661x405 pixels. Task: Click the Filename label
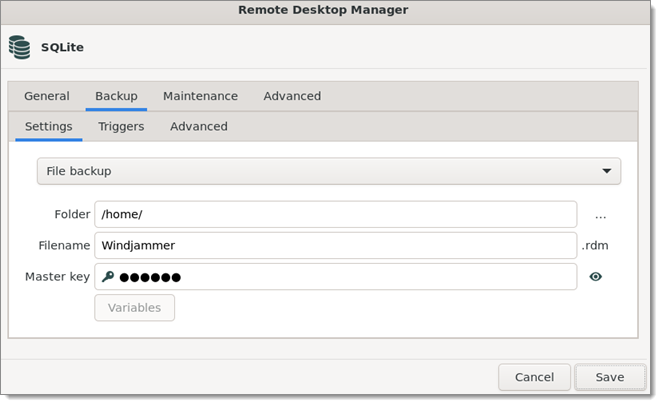[x=64, y=246]
